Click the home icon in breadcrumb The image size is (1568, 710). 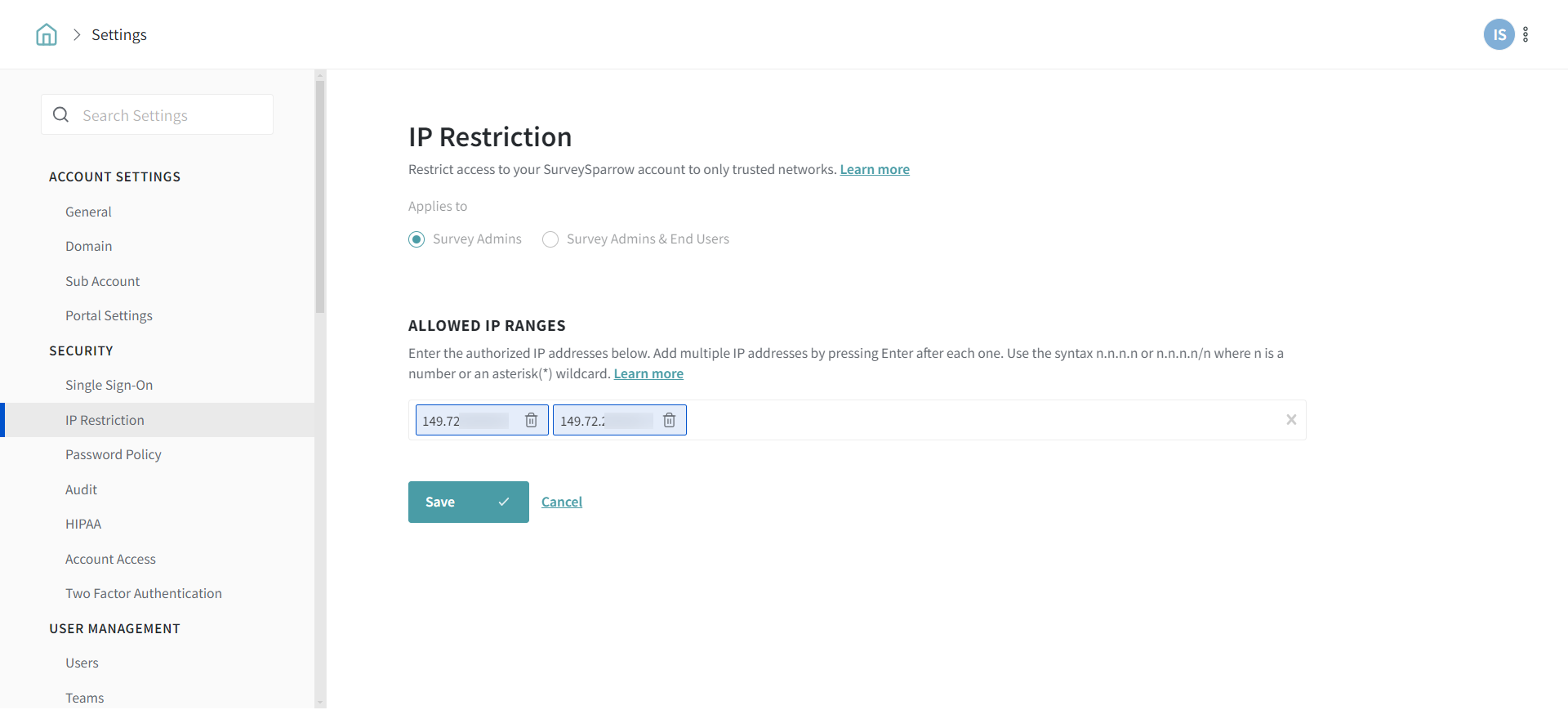coord(47,34)
